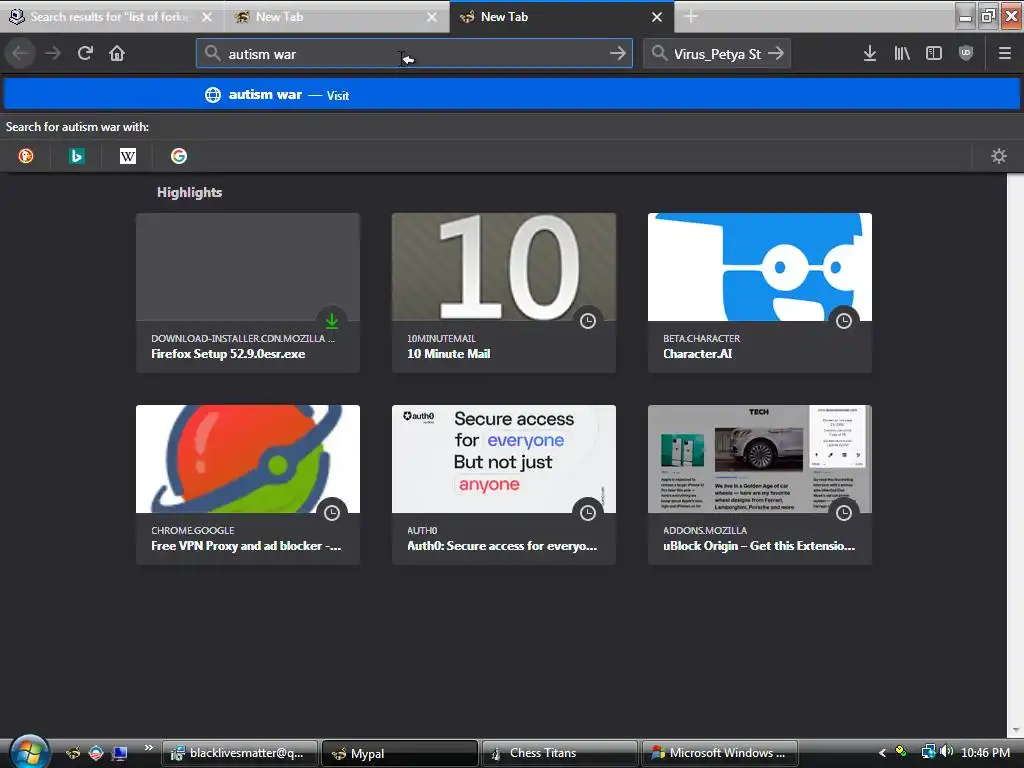Switch to Chess Titans in the taskbar
Image resolution: width=1024 pixels, height=768 pixels.
coord(559,753)
